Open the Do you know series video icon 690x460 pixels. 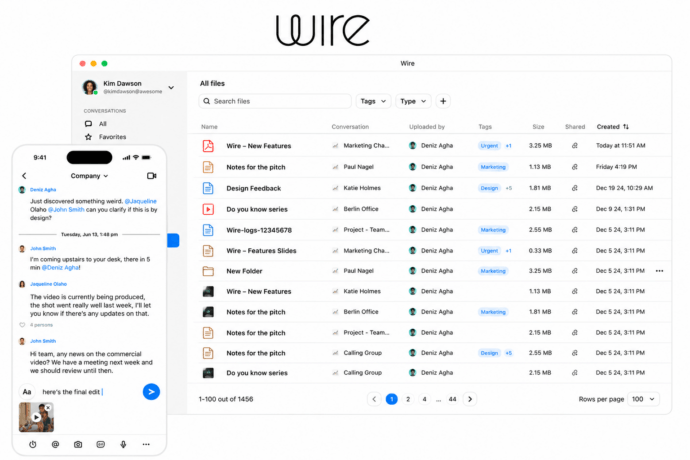(x=208, y=209)
